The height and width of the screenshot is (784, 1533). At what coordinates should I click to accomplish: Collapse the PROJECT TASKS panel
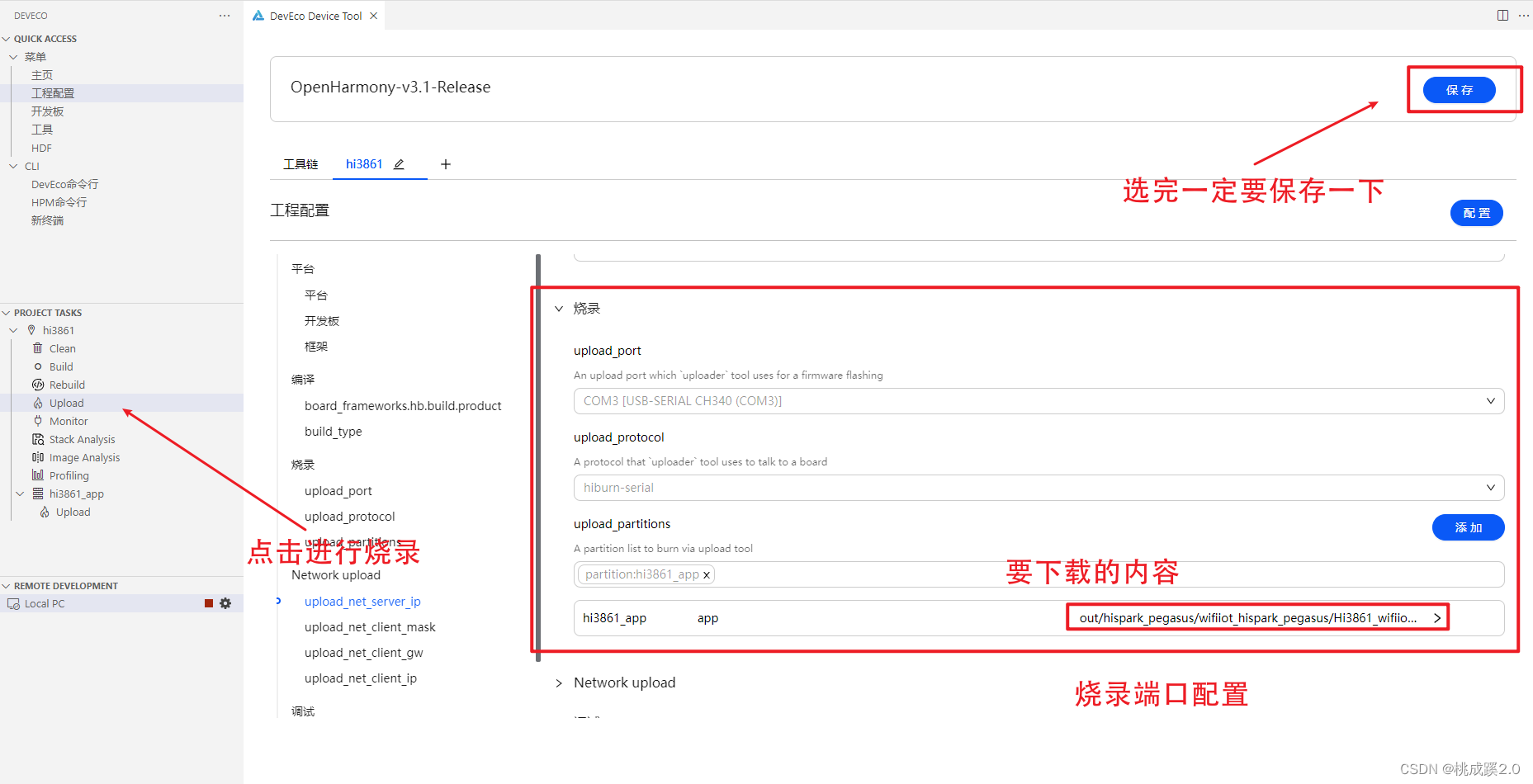pos(7,313)
